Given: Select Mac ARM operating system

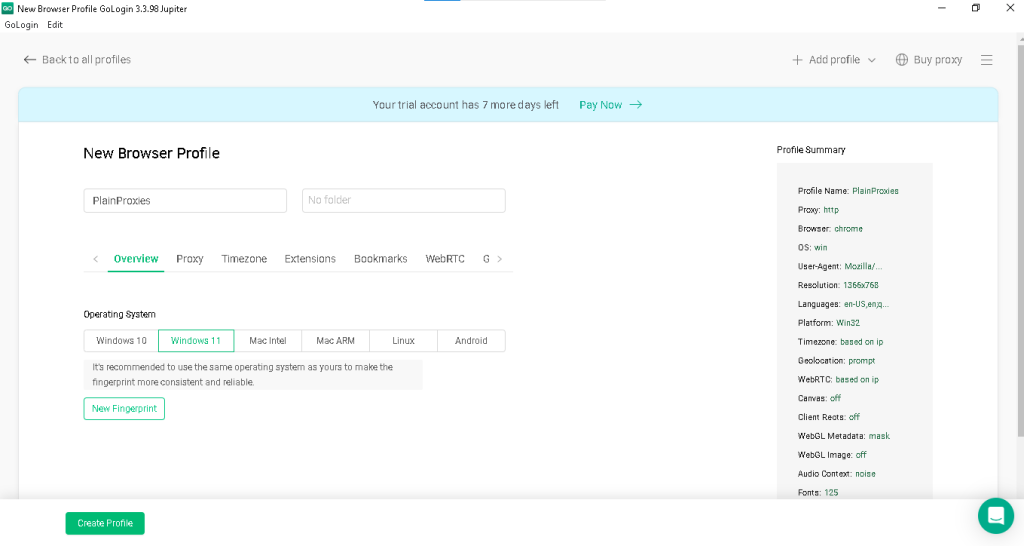Looking at the screenshot, I should [x=336, y=341].
